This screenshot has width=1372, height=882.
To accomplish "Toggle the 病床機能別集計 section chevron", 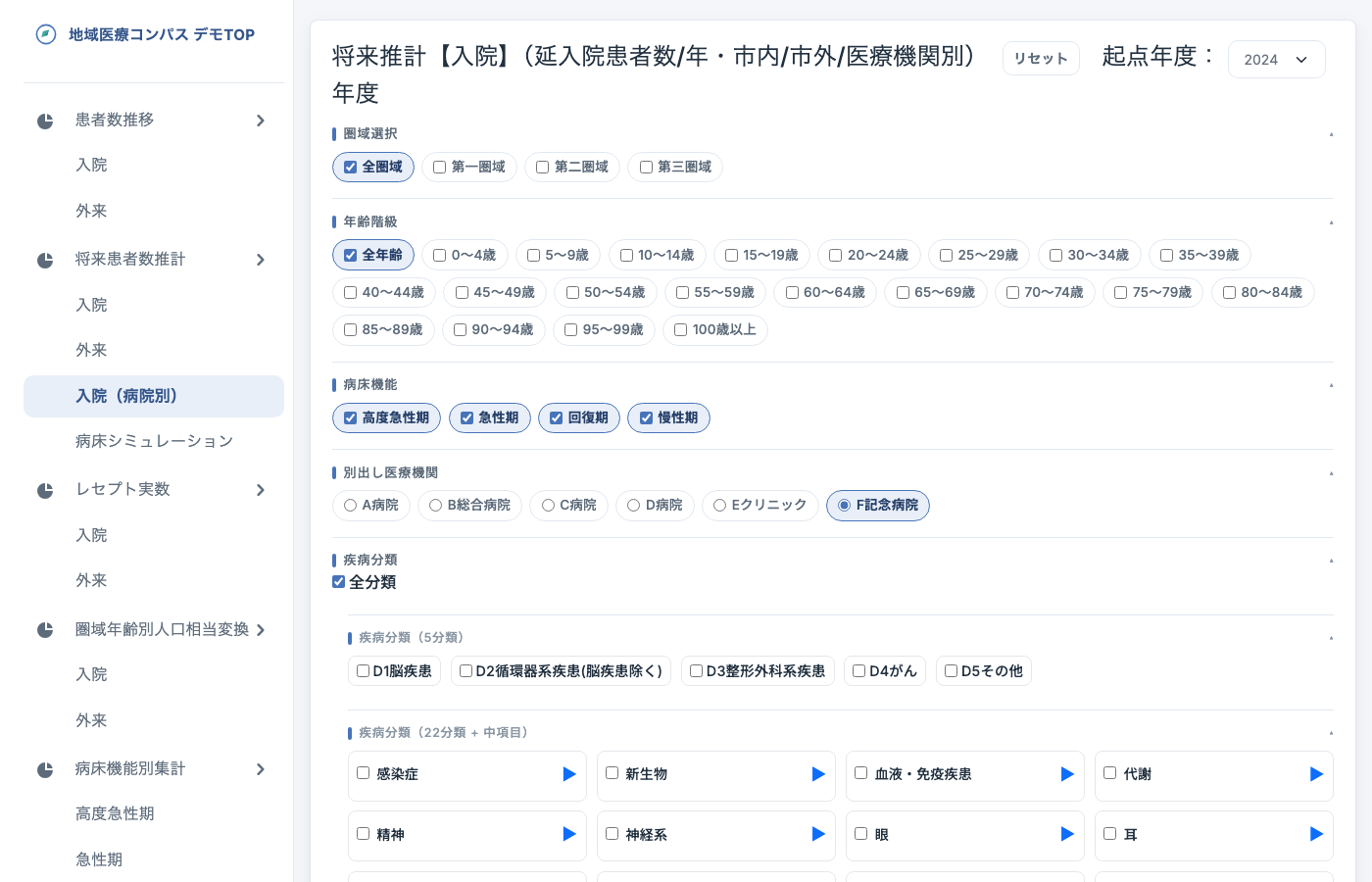I will tap(261, 770).
